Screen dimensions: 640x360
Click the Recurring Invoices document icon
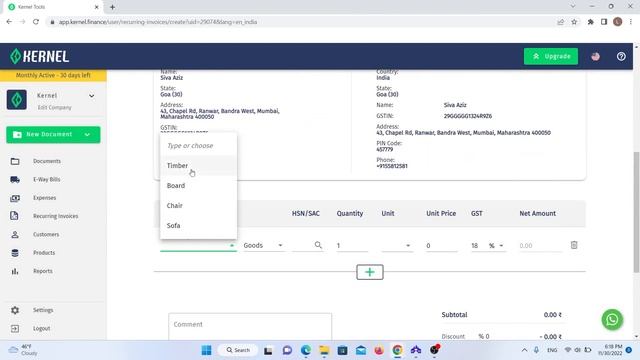(x=15, y=216)
